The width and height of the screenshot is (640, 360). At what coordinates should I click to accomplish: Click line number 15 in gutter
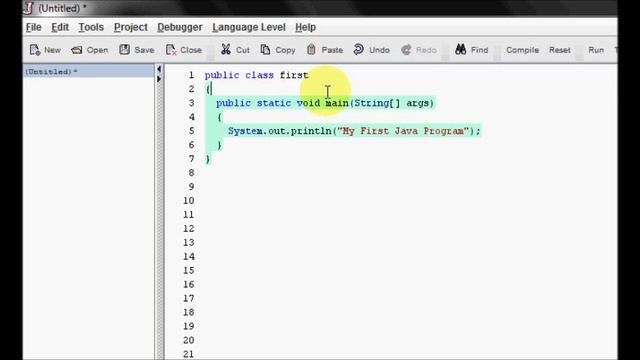pyautogui.click(x=189, y=271)
